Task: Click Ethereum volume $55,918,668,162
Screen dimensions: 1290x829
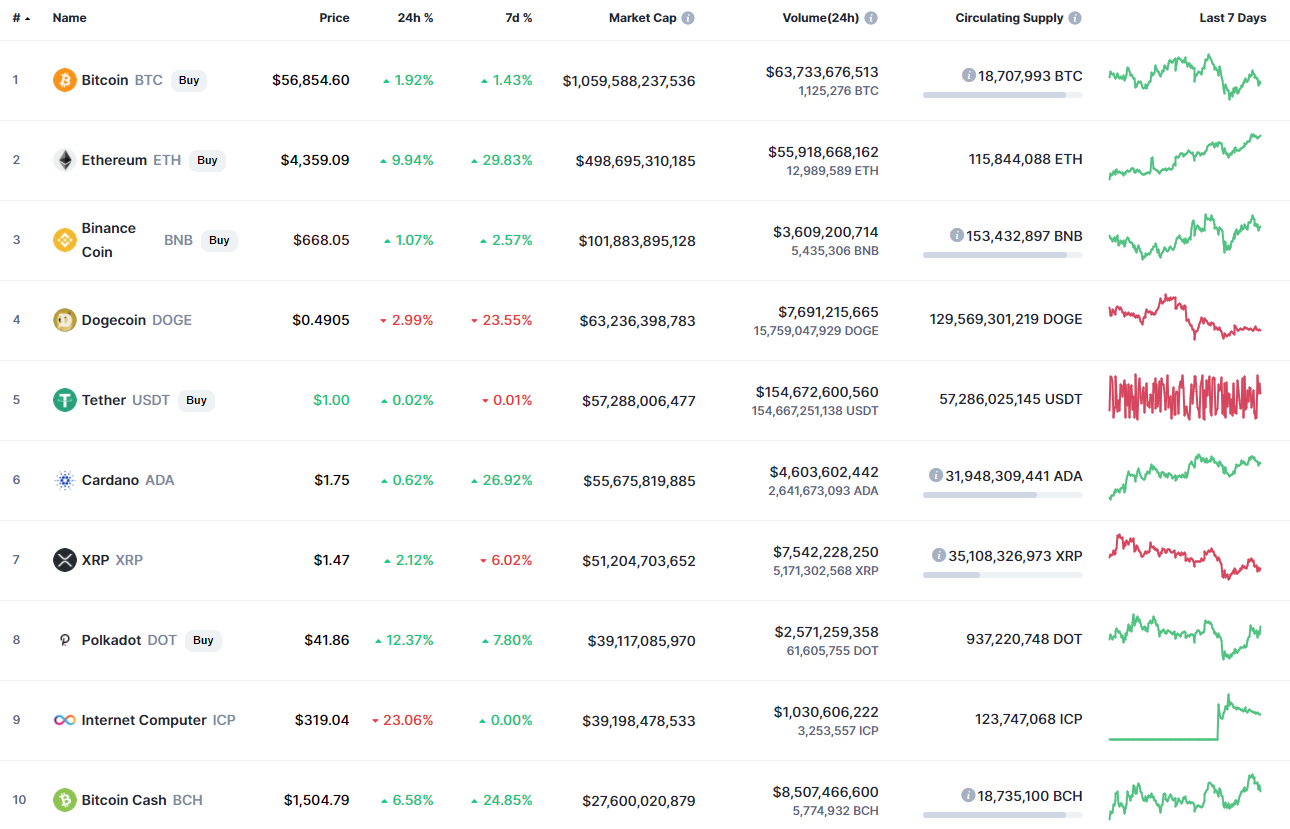Action: pyautogui.click(x=823, y=152)
